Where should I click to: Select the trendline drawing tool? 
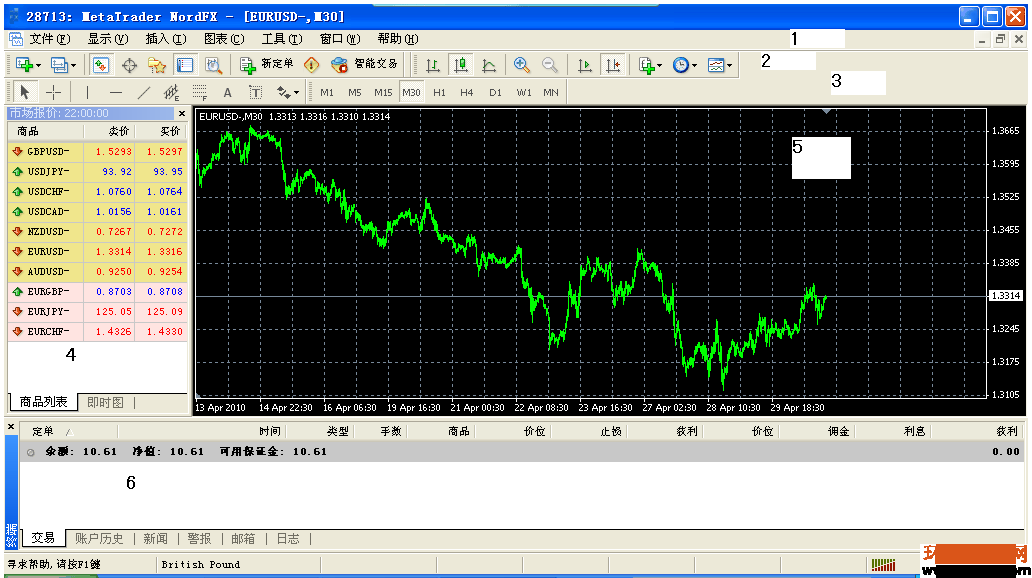coord(144,92)
